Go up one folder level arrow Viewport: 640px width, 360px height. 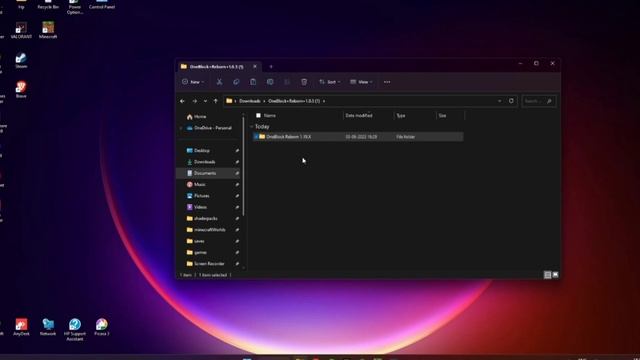pos(216,101)
